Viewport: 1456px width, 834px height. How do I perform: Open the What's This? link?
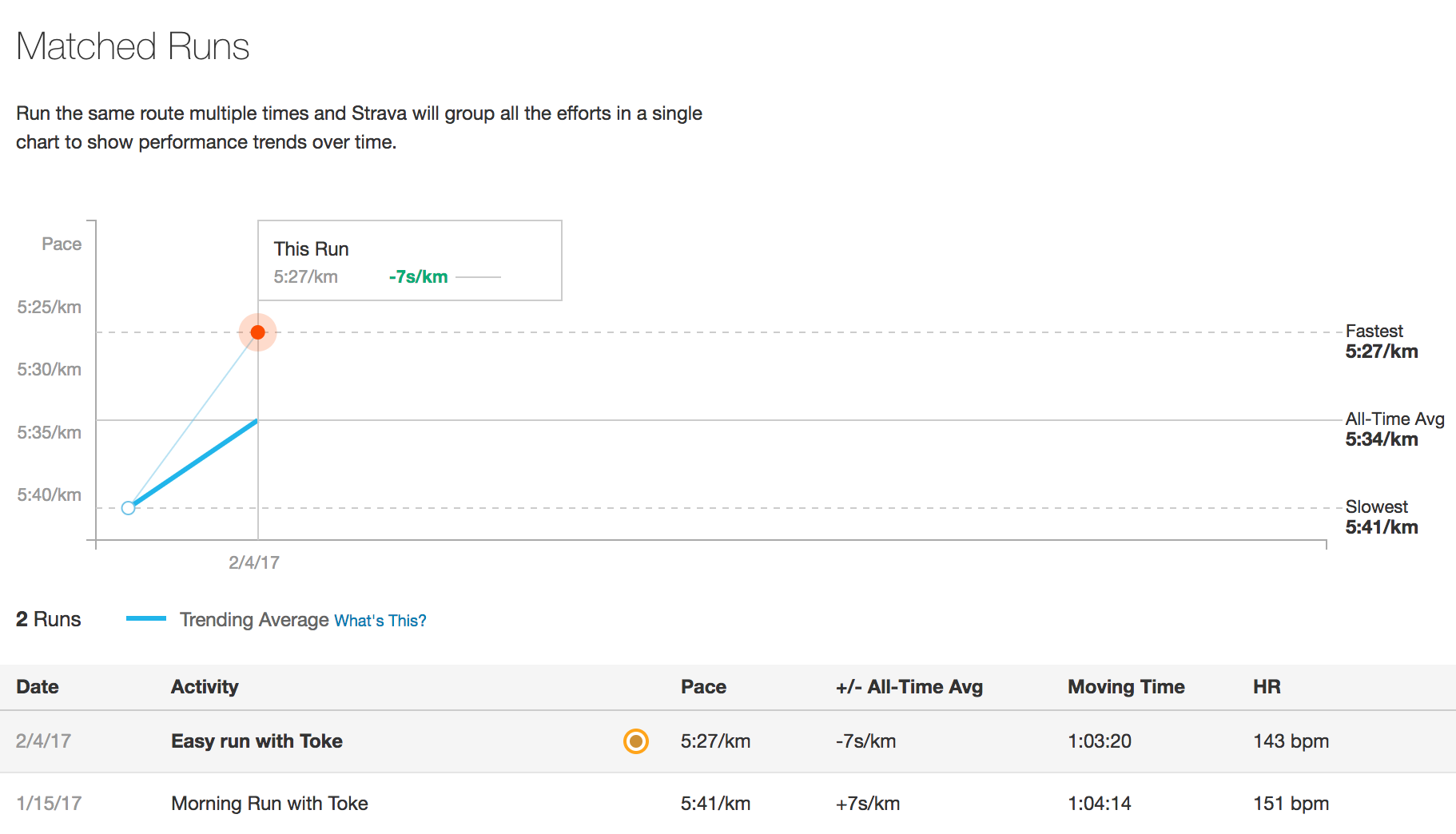tap(380, 621)
